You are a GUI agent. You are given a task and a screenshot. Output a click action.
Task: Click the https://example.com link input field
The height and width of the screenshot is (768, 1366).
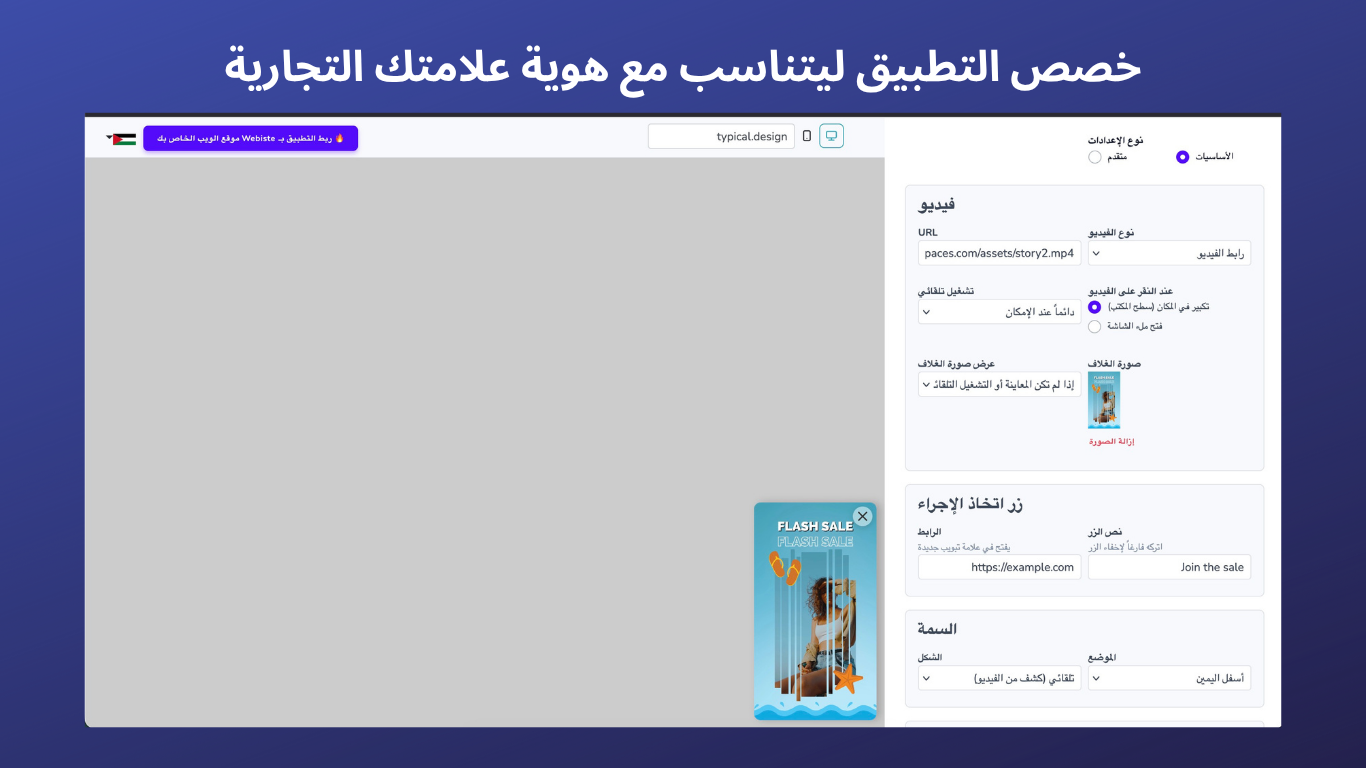pos(999,567)
